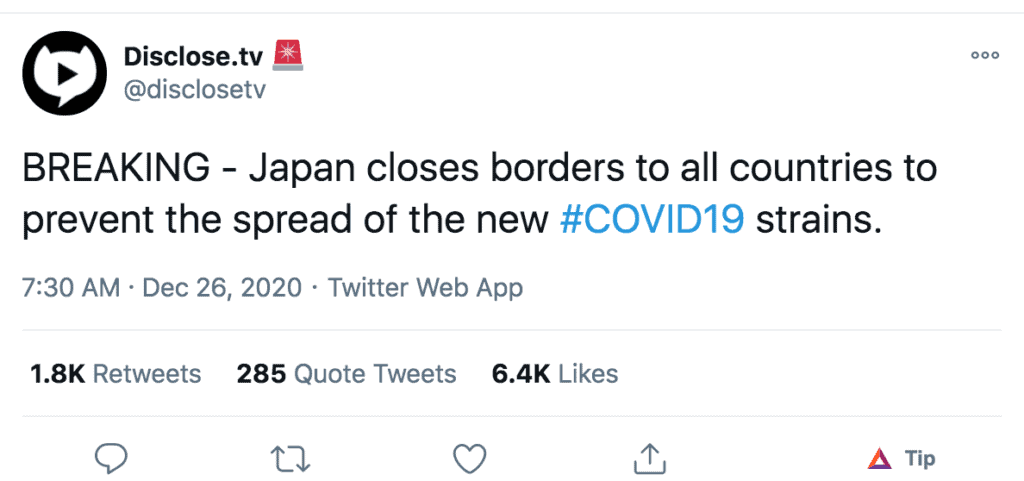Click the Tip text label

(920, 458)
